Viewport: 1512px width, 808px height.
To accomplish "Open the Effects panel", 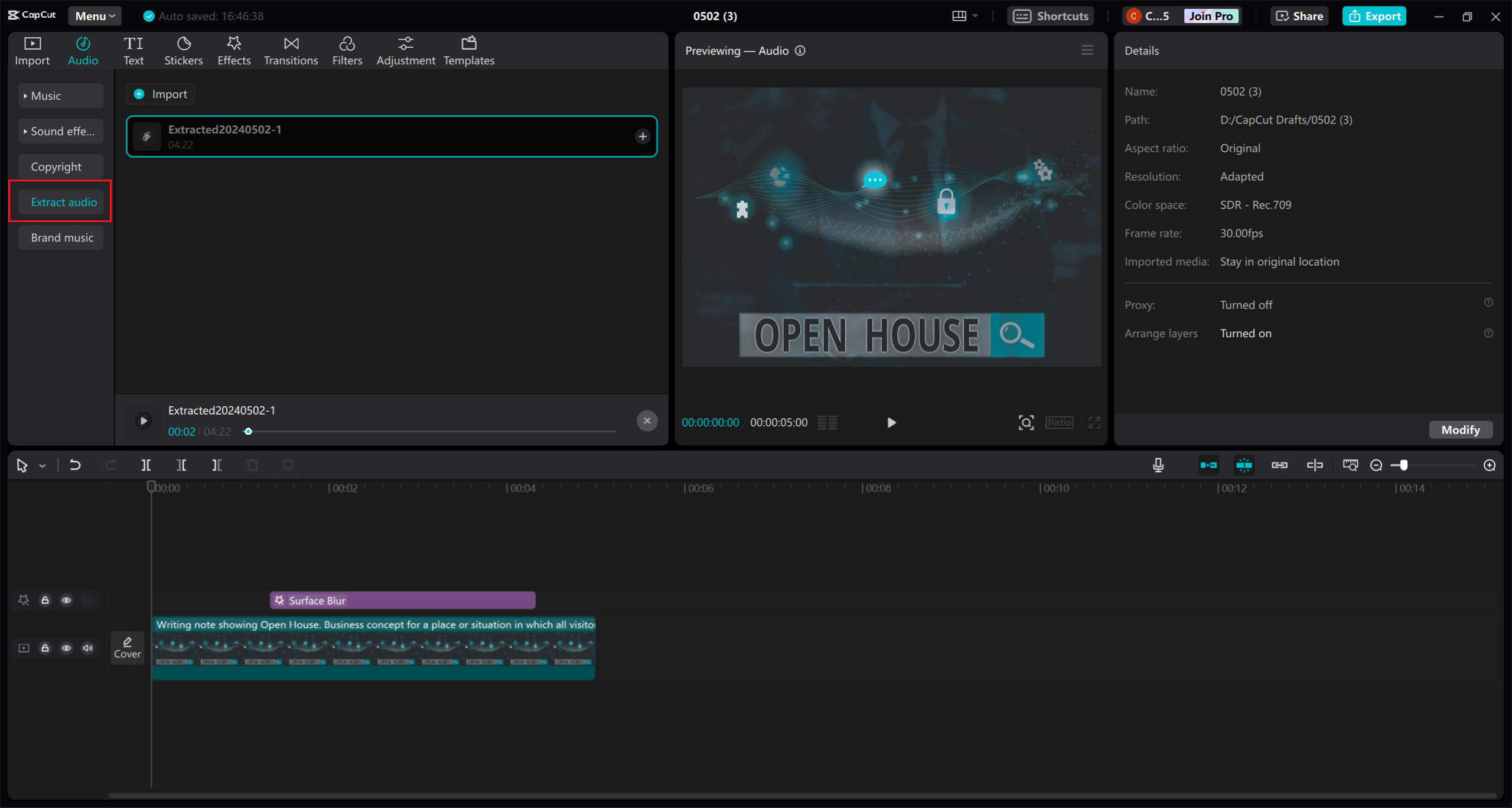I will pyautogui.click(x=234, y=50).
